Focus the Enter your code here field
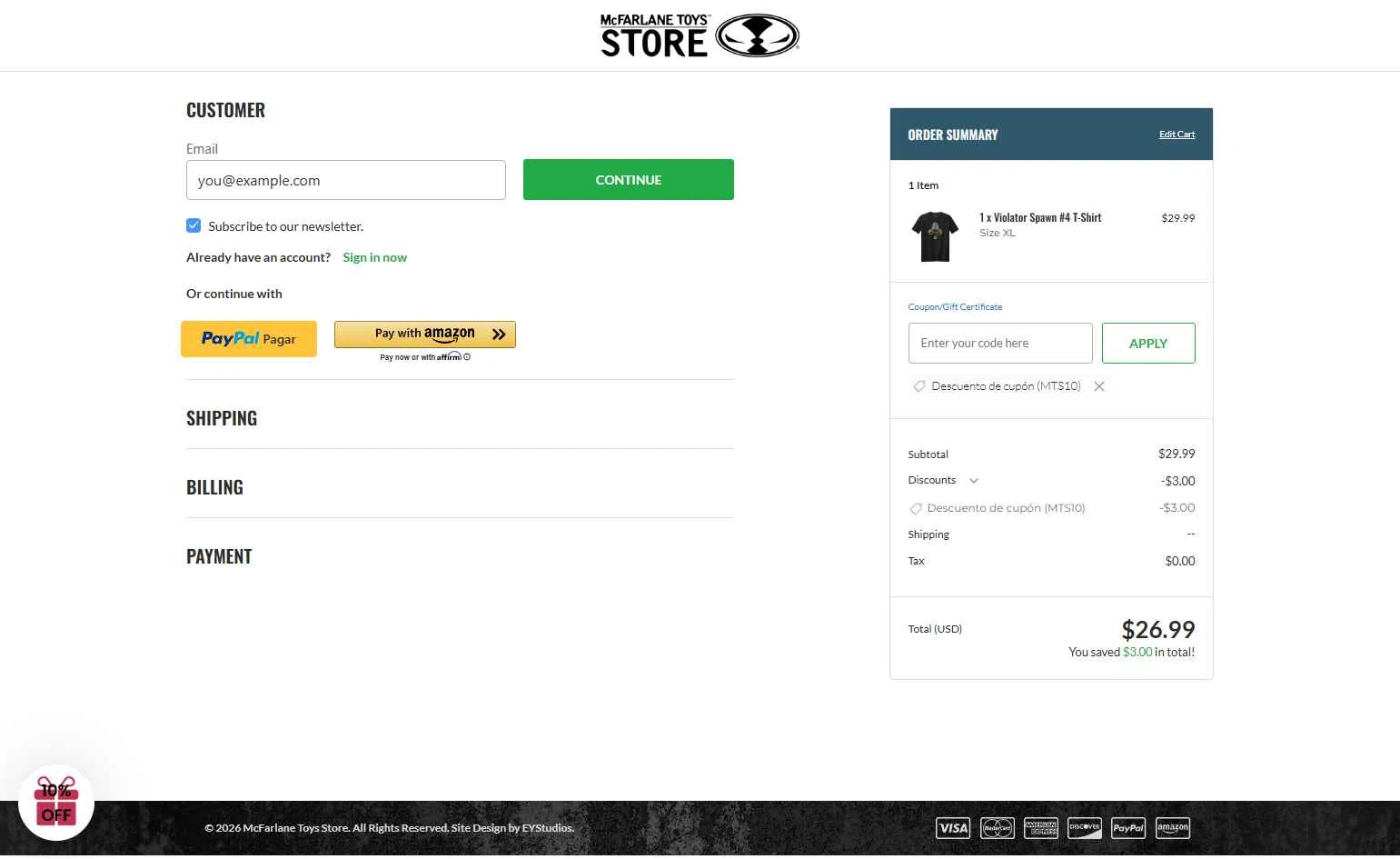 click(x=1000, y=344)
